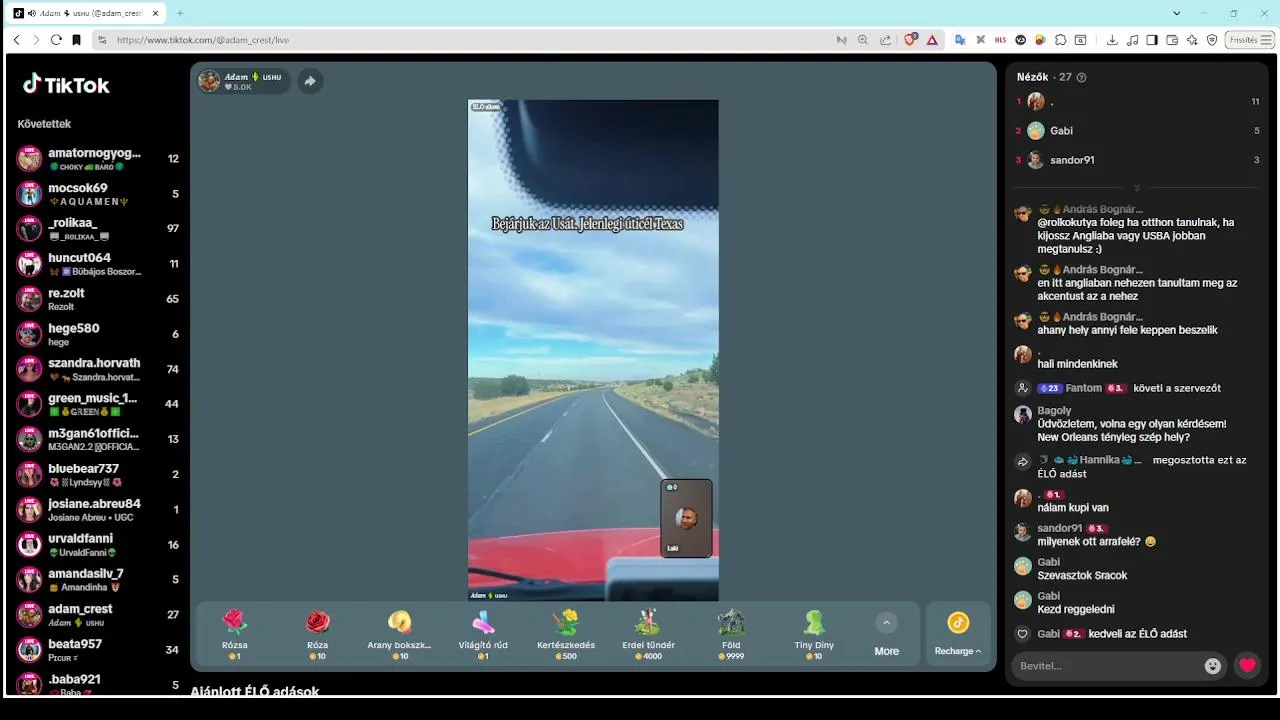Open the translate extension icon
Screen dimensions: 1280x720
[961, 40]
